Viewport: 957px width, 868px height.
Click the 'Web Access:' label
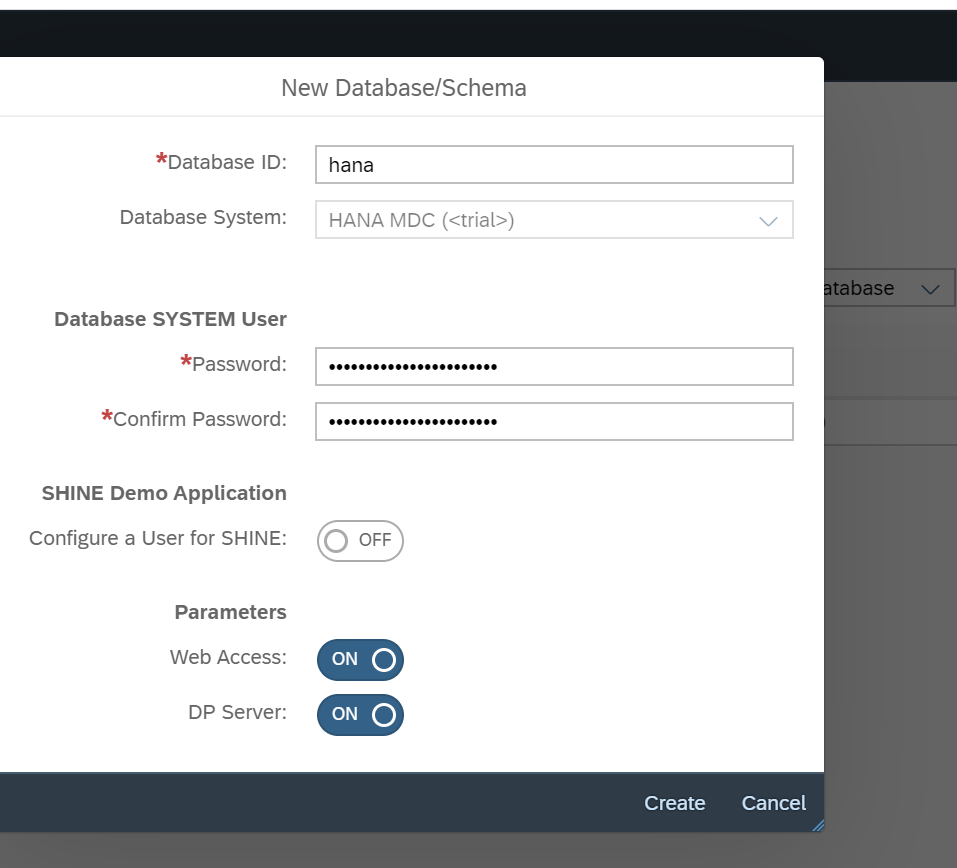[x=228, y=657]
